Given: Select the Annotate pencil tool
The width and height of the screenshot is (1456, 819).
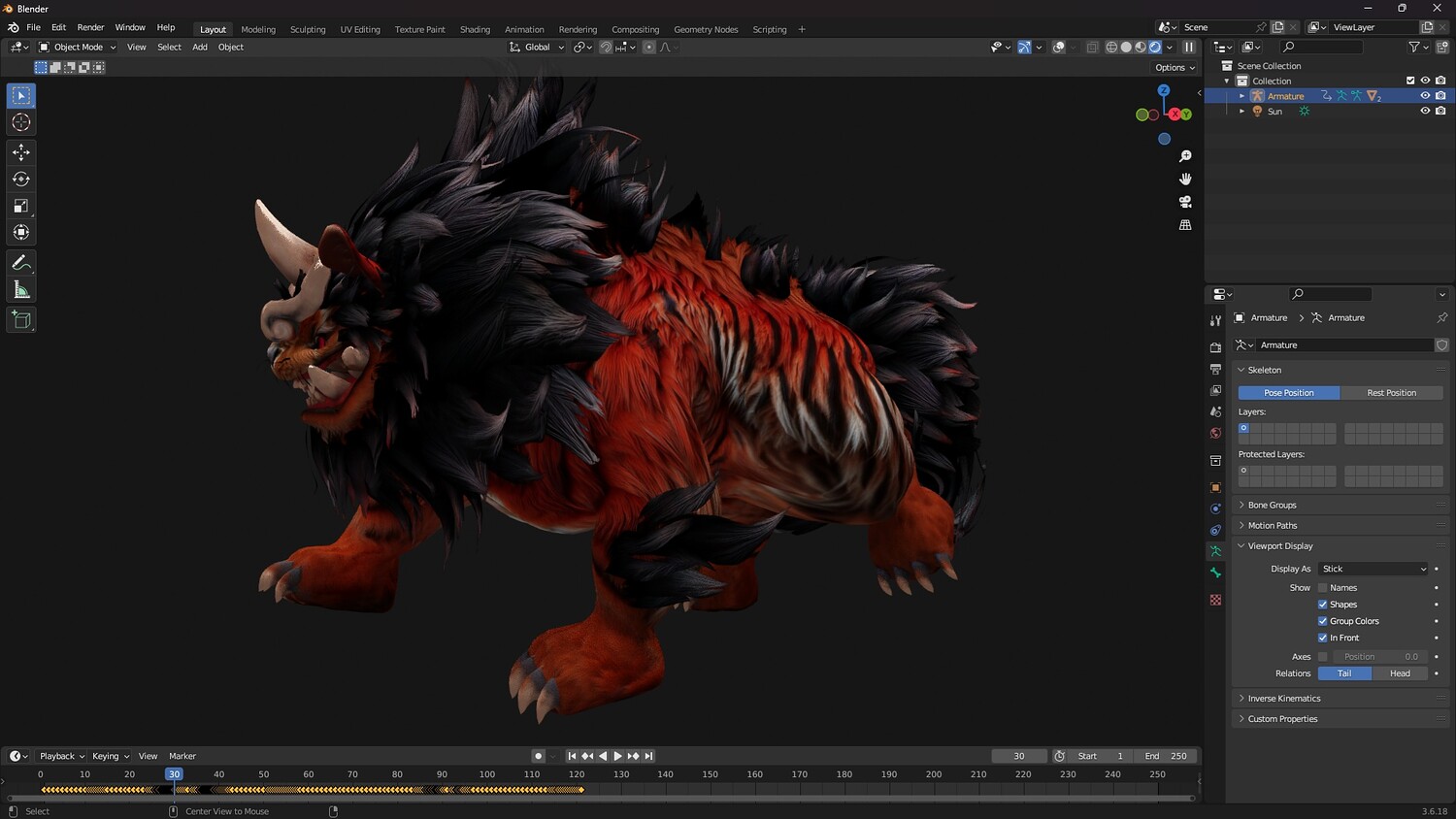Looking at the screenshot, I should pos(20,263).
